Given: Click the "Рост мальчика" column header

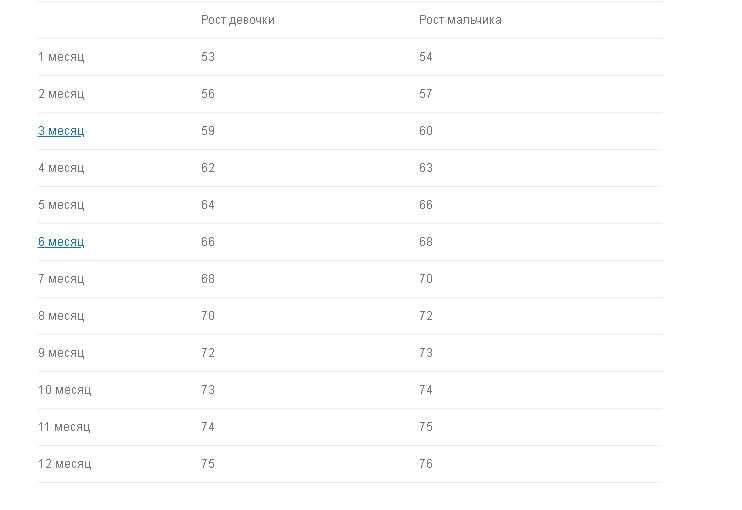Looking at the screenshot, I should 460,20.
